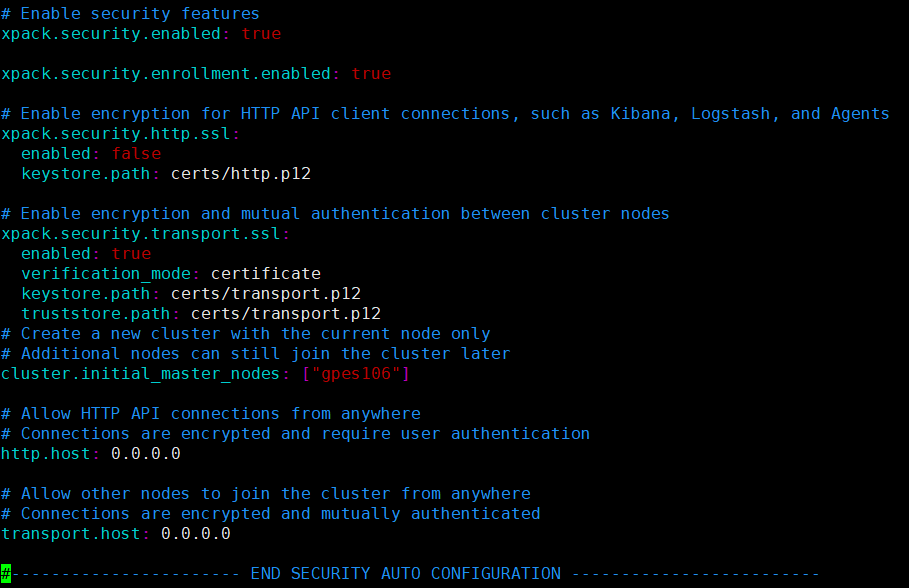Click the 'Create a new cluster' comment
The height and width of the screenshot is (588, 909).
[x=246, y=333]
